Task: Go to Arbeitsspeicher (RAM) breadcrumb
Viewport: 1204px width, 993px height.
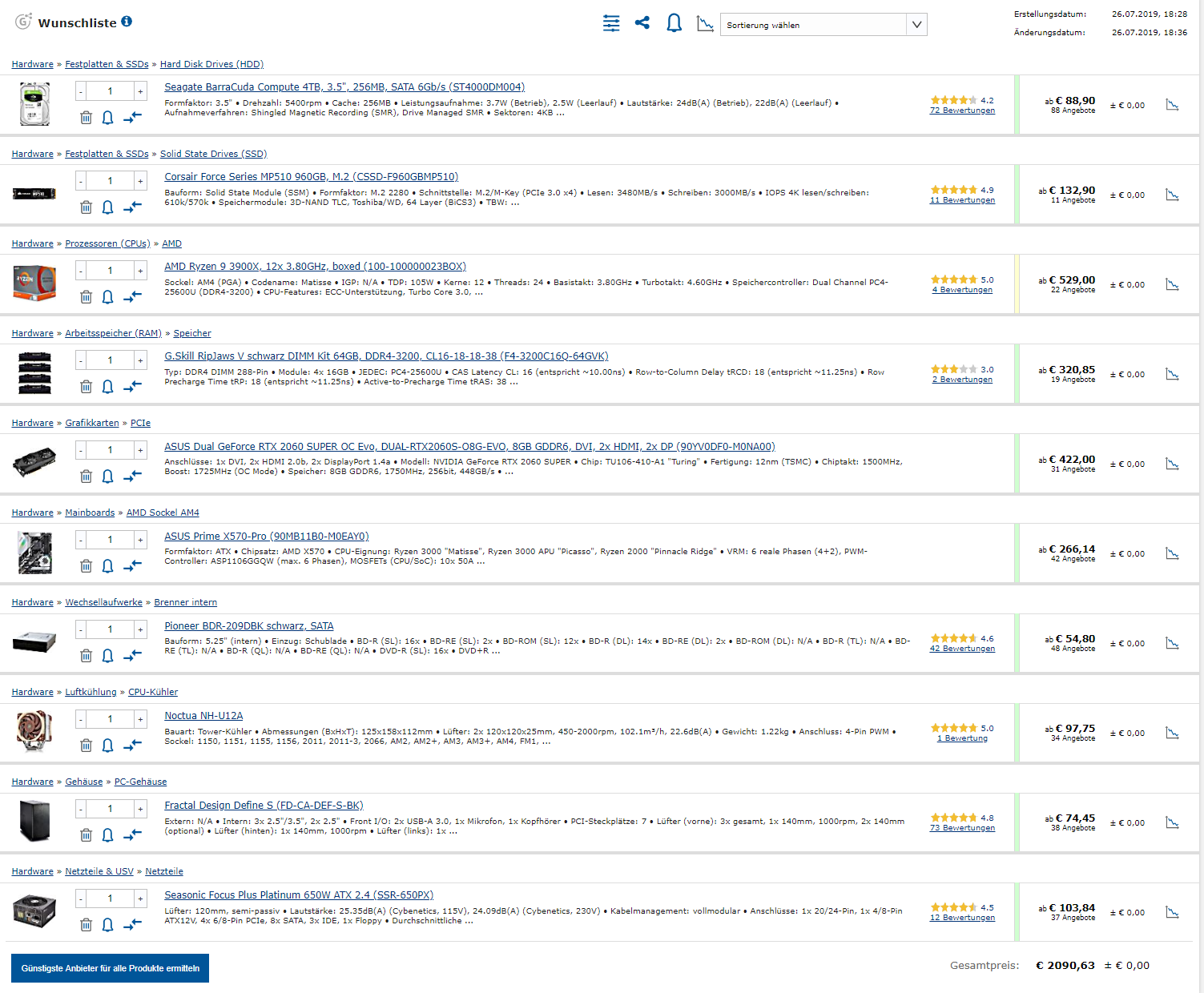Action: pyautogui.click(x=113, y=333)
